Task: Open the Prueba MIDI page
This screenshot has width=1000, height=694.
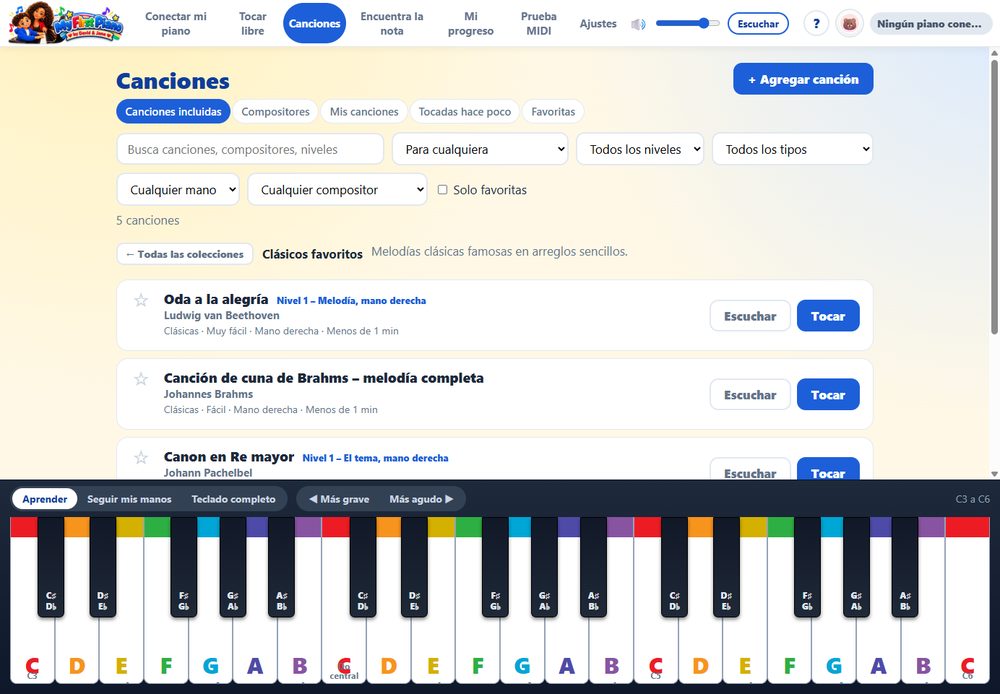Action: [x=539, y=24]
